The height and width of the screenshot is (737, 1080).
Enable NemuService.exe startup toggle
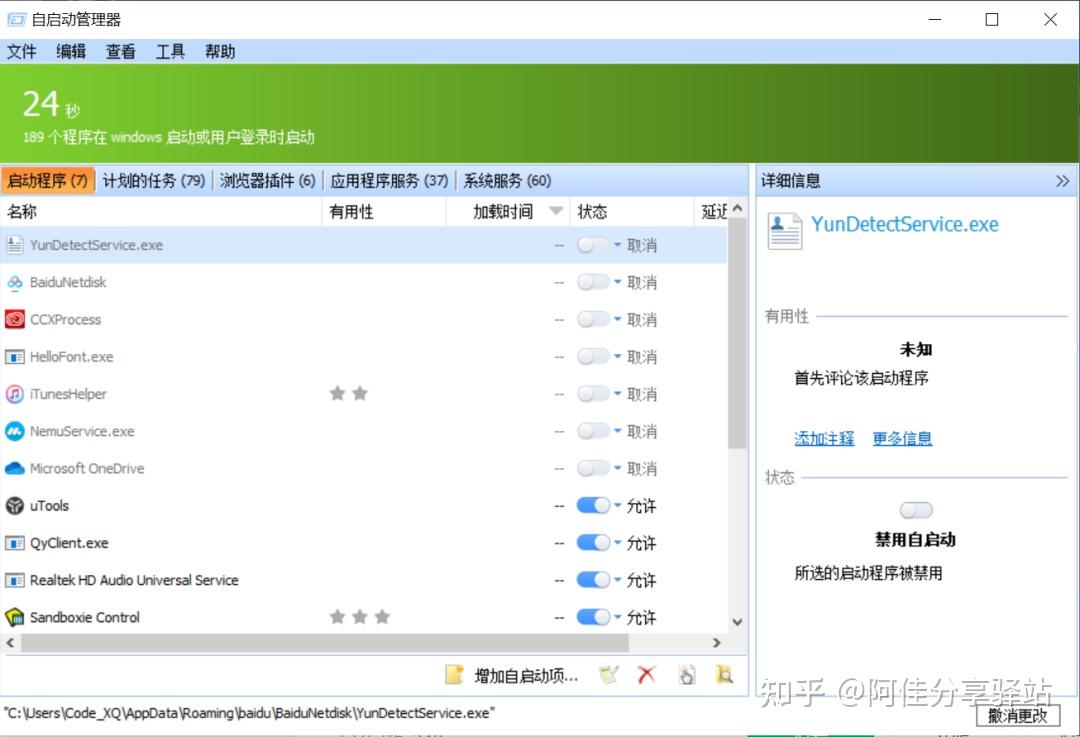click(x=593, y=431)
